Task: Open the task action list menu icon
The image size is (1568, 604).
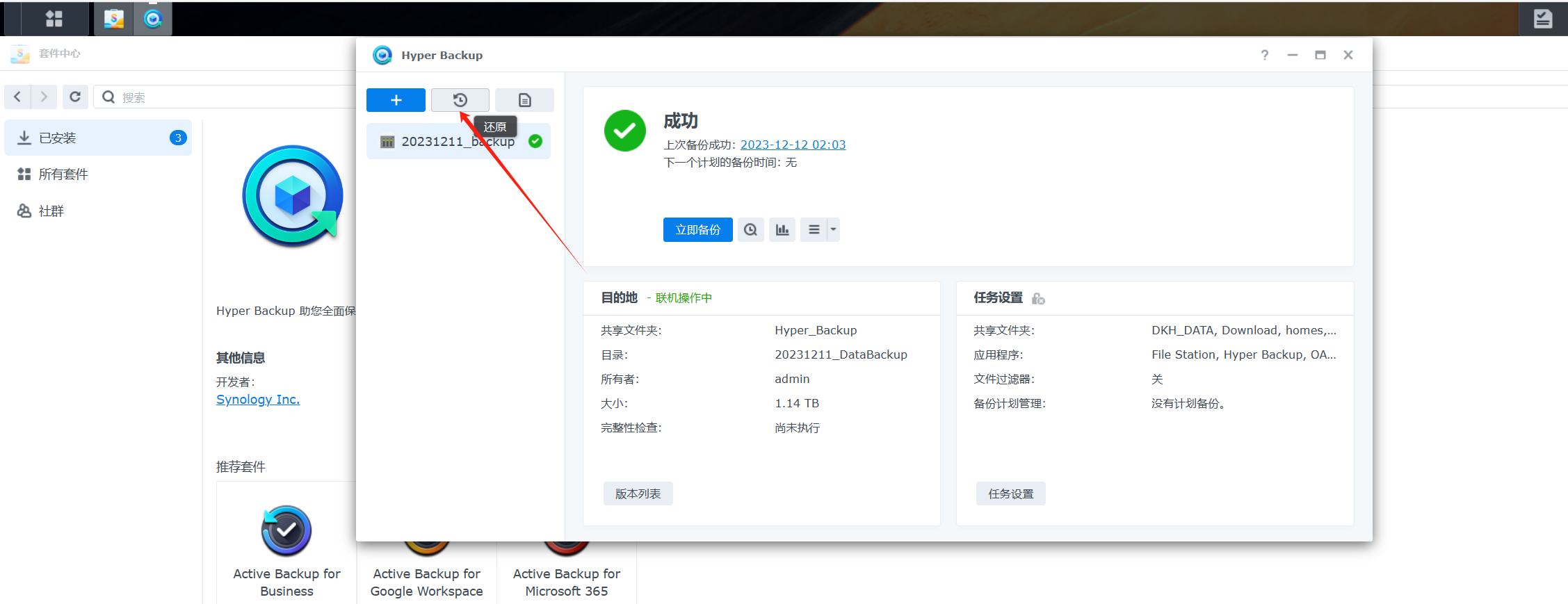Action: tap(814, 230)
